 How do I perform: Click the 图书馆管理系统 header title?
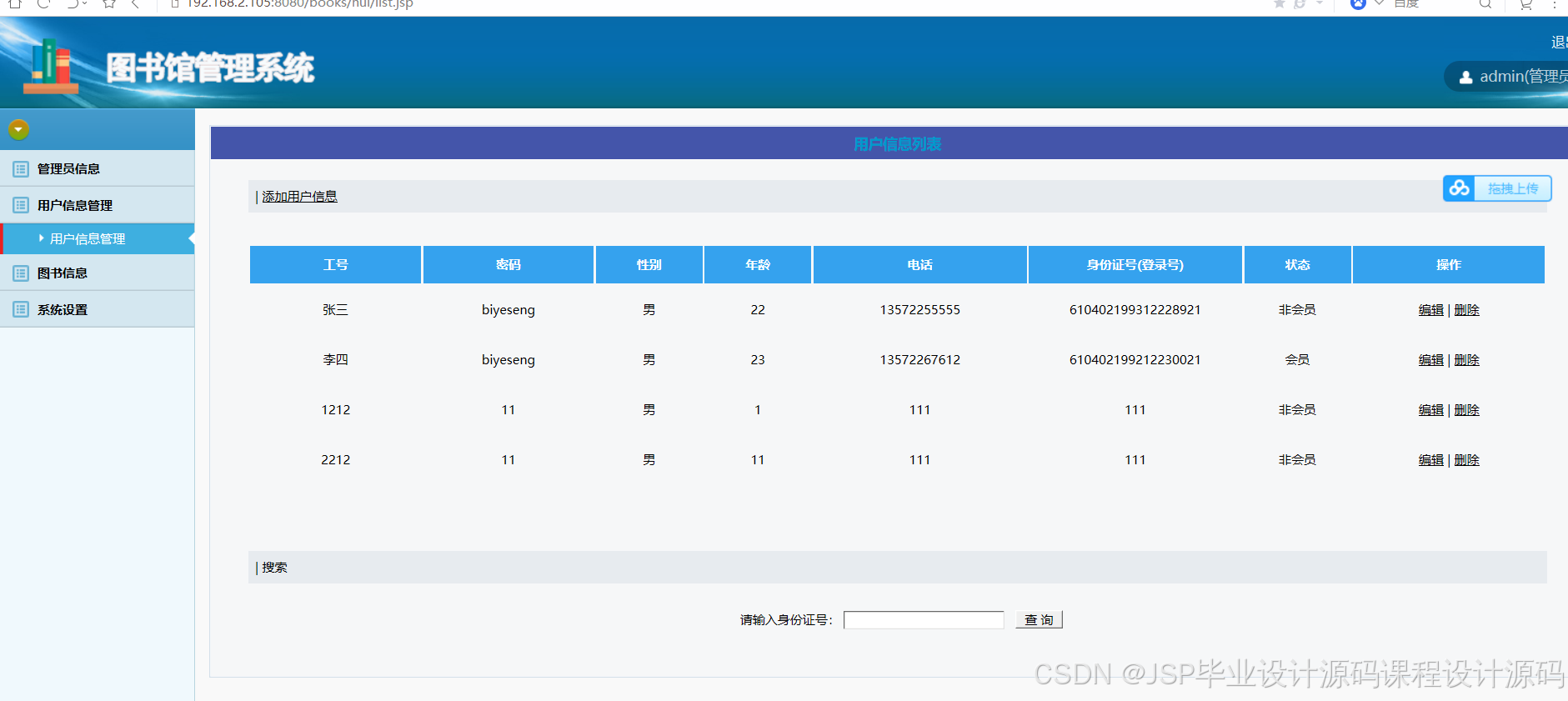pos(210,68)
